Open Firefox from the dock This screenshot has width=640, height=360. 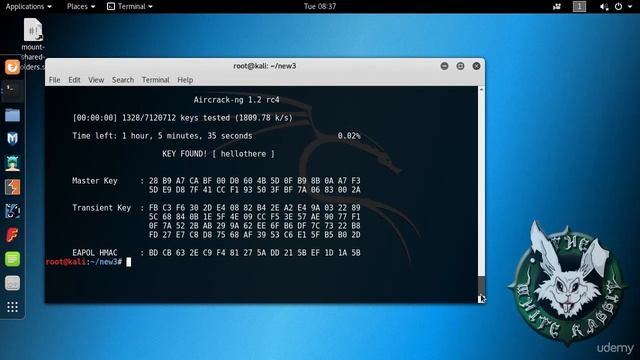pyautogui.click(x=12, y=67)
